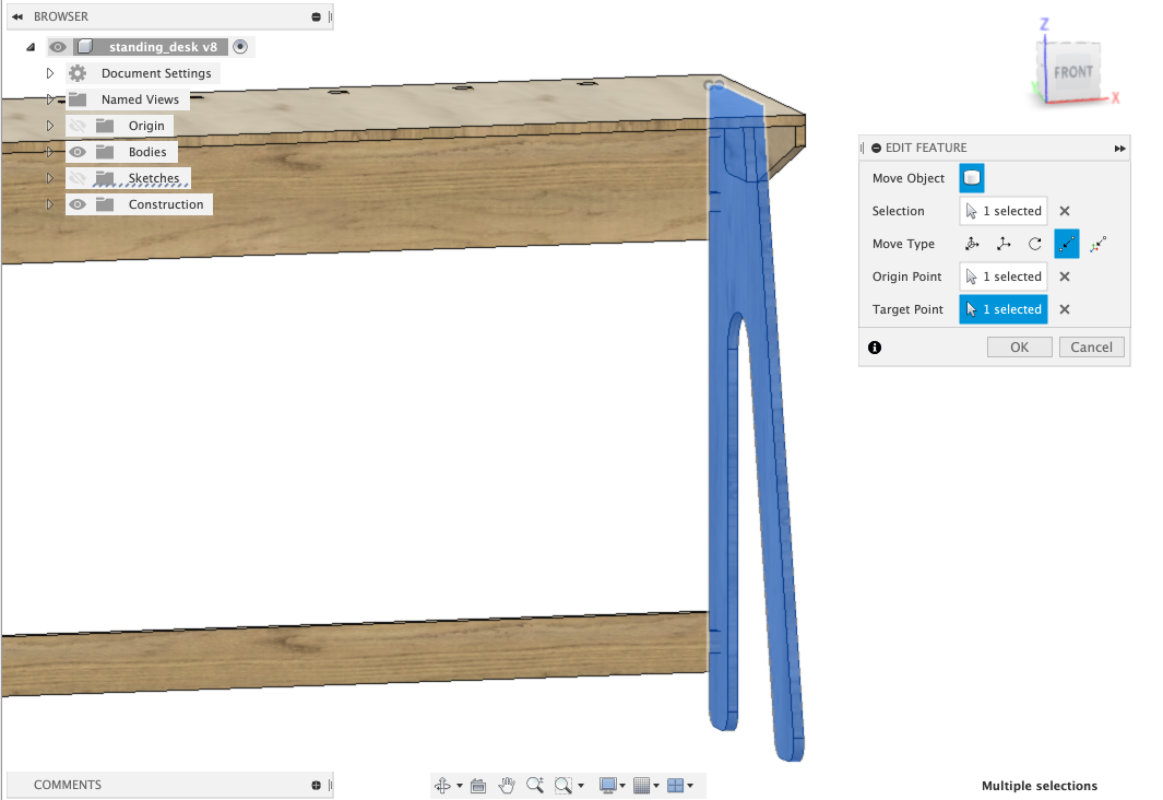The height and width of the screenshot is (800, 1163).
Task: Confirm the move with OK
Action: 1019,347
